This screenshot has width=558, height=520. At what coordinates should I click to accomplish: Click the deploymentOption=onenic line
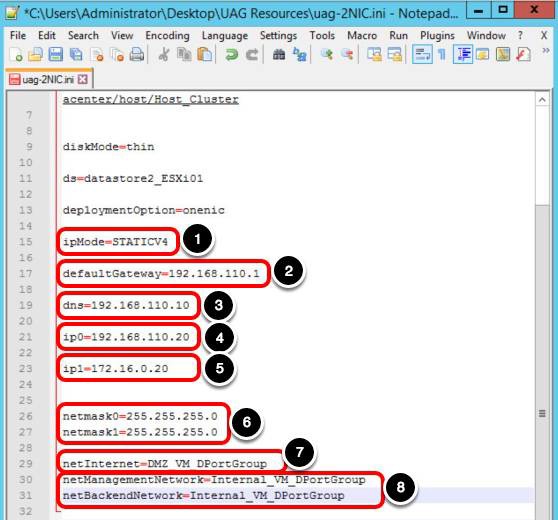coord(143,210)
